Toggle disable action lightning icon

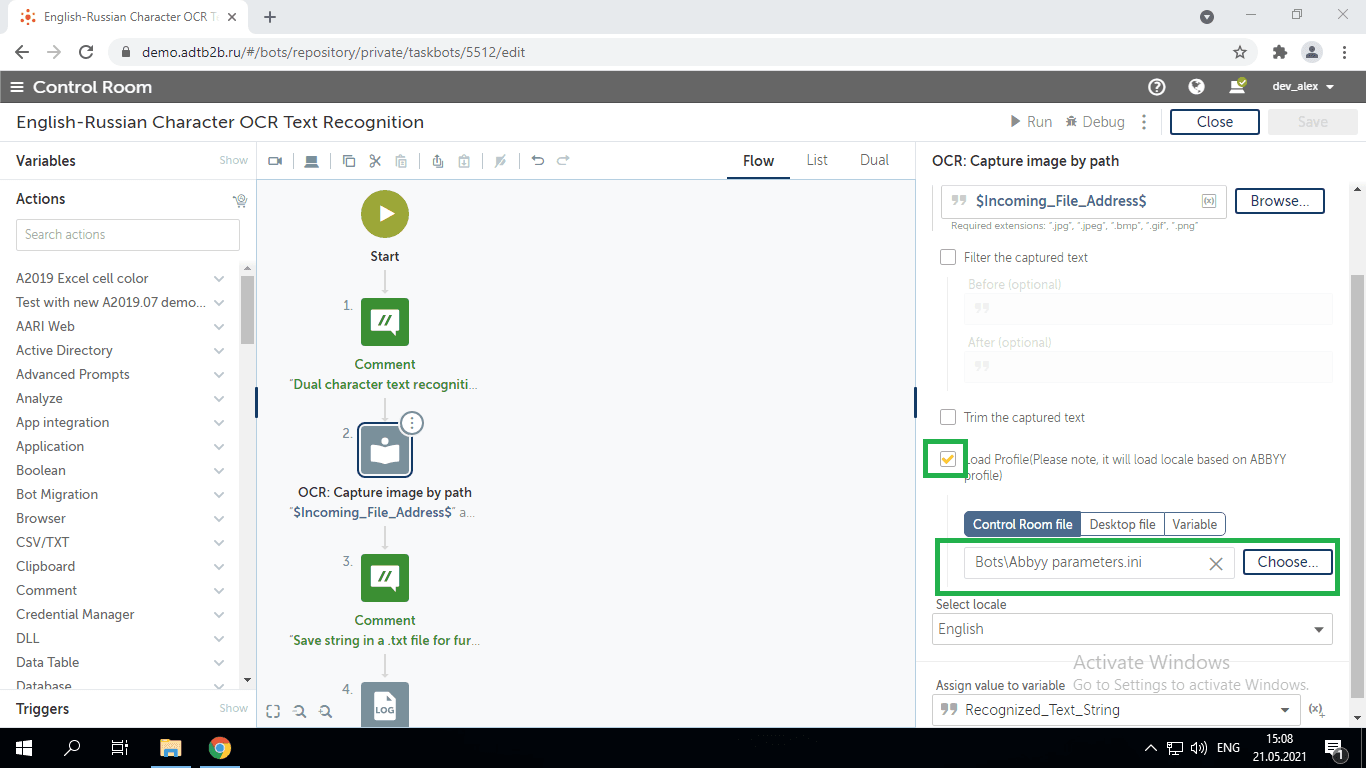501,161
